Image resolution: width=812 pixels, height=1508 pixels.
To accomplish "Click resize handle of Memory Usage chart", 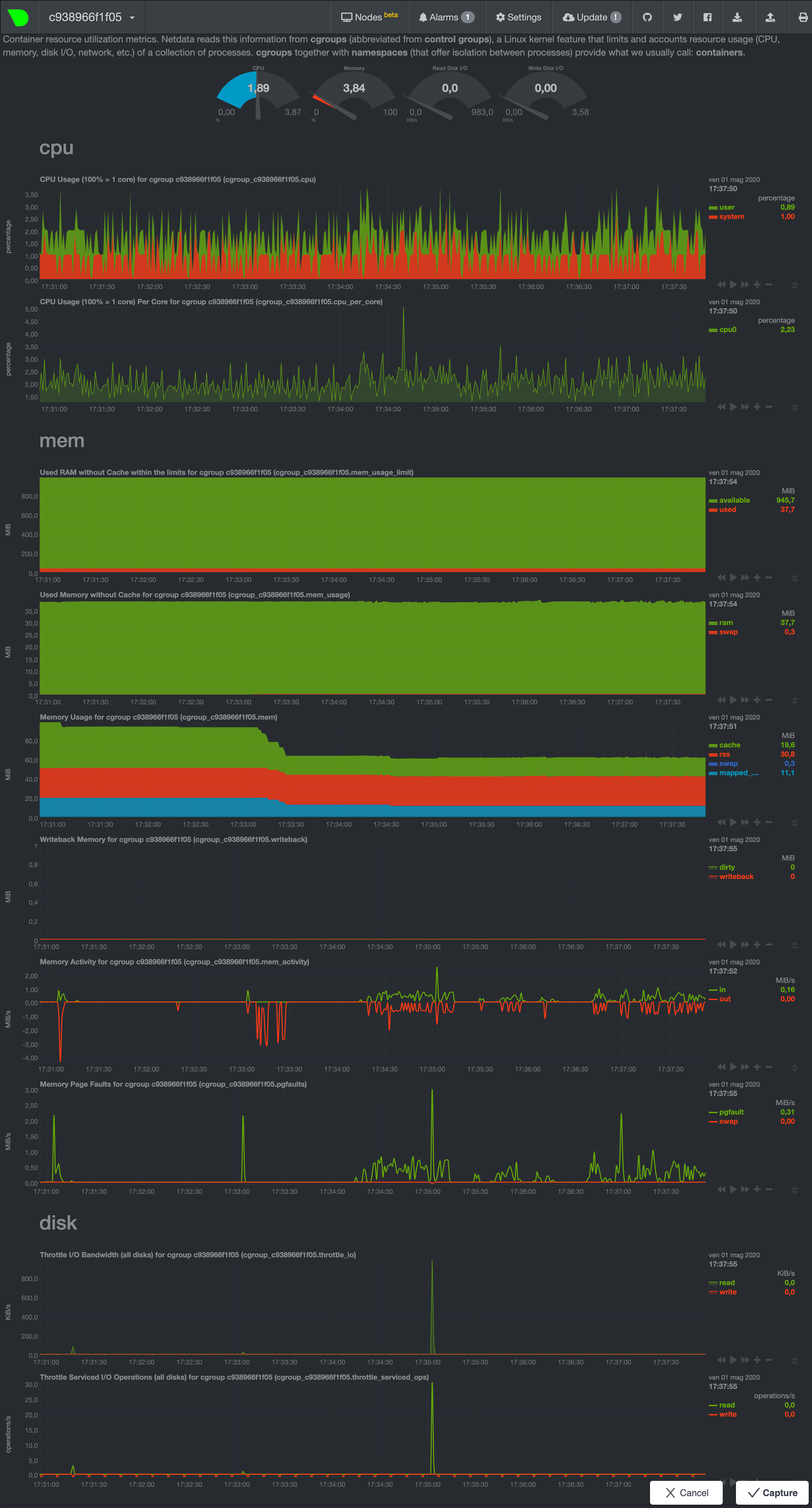I will tap(794, 823).
